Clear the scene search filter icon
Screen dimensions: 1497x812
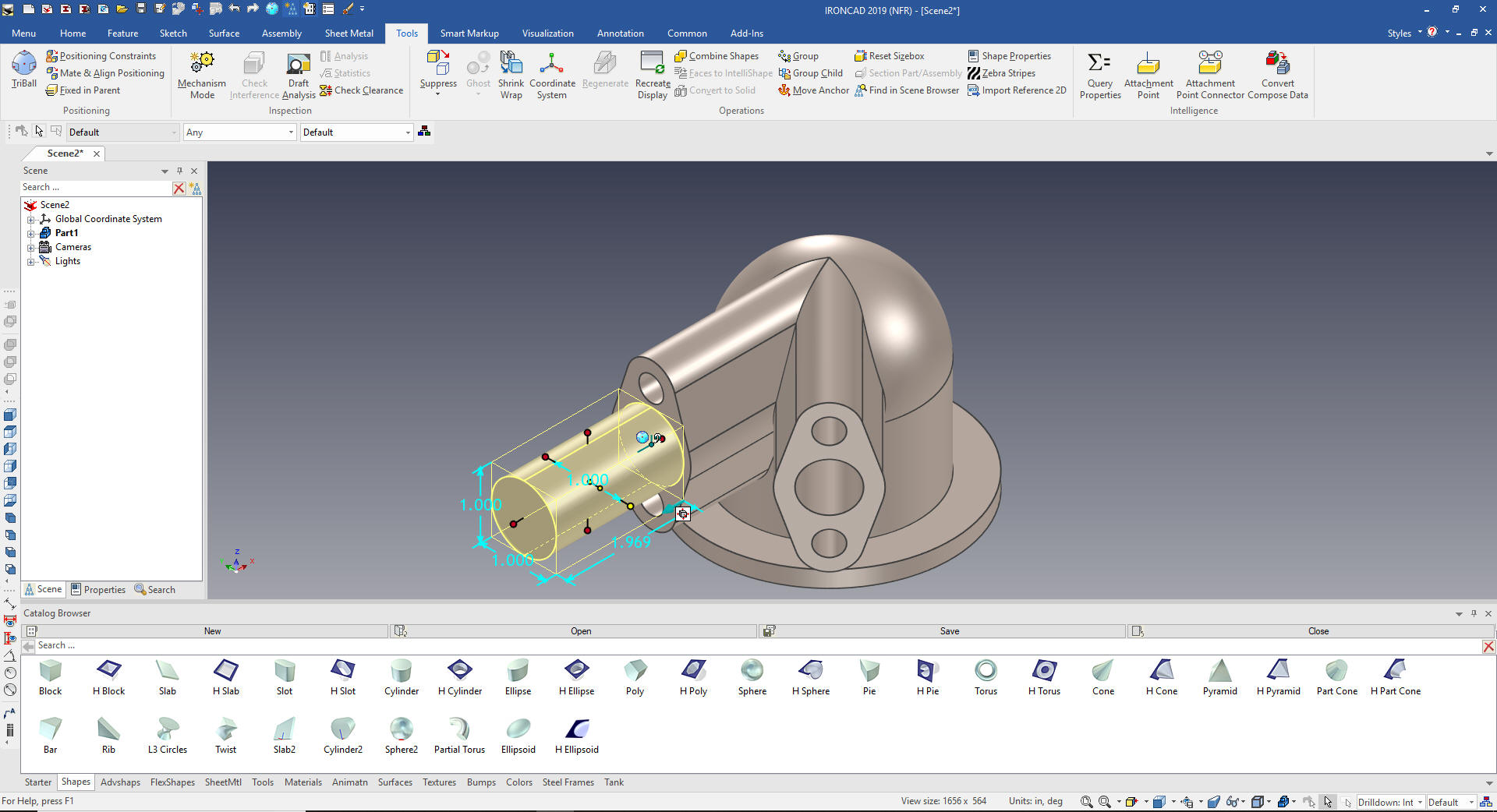point(179,188)
